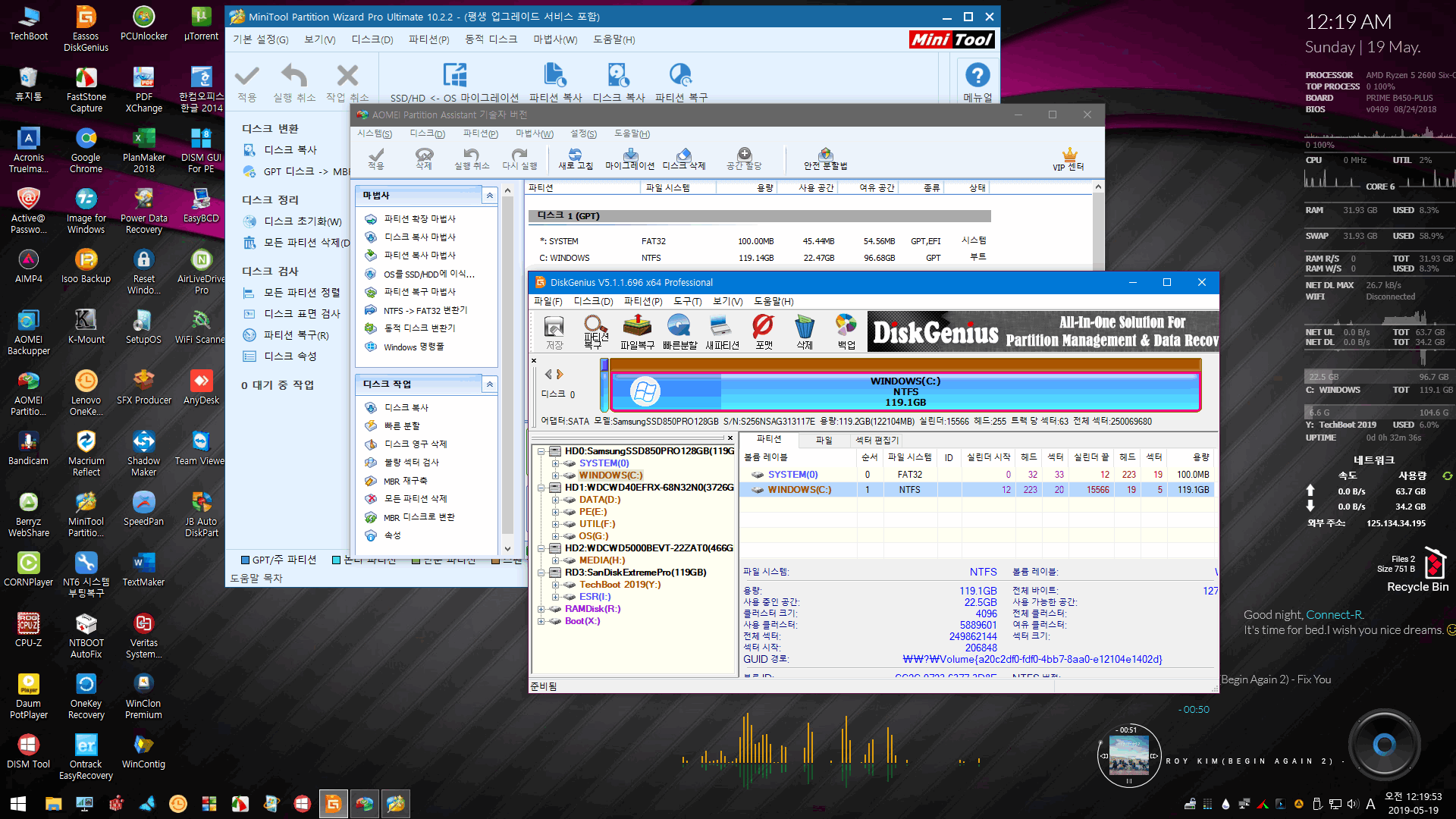Screen dimensions: 1456x819
Task: Click MiniTool Apply (적용) checkmark icon
Action: (247, 83)
